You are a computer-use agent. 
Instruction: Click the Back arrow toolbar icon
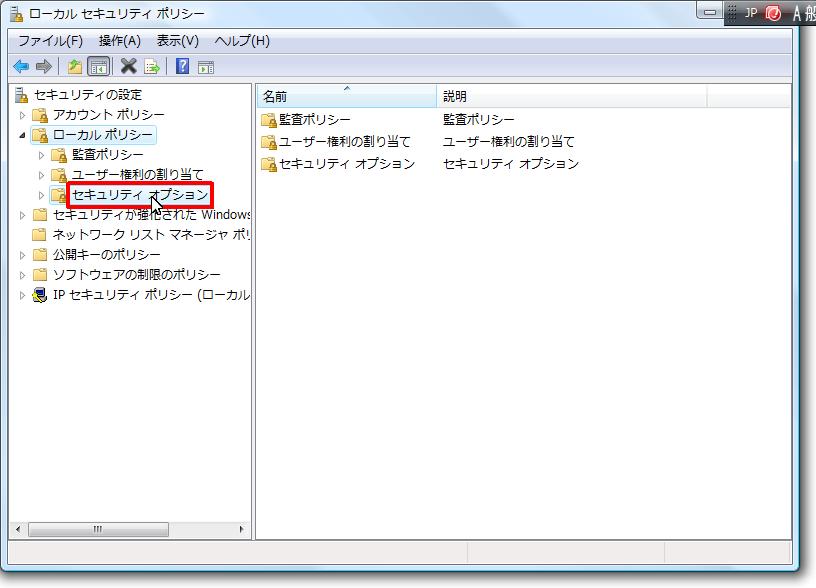tap(21, 67)
